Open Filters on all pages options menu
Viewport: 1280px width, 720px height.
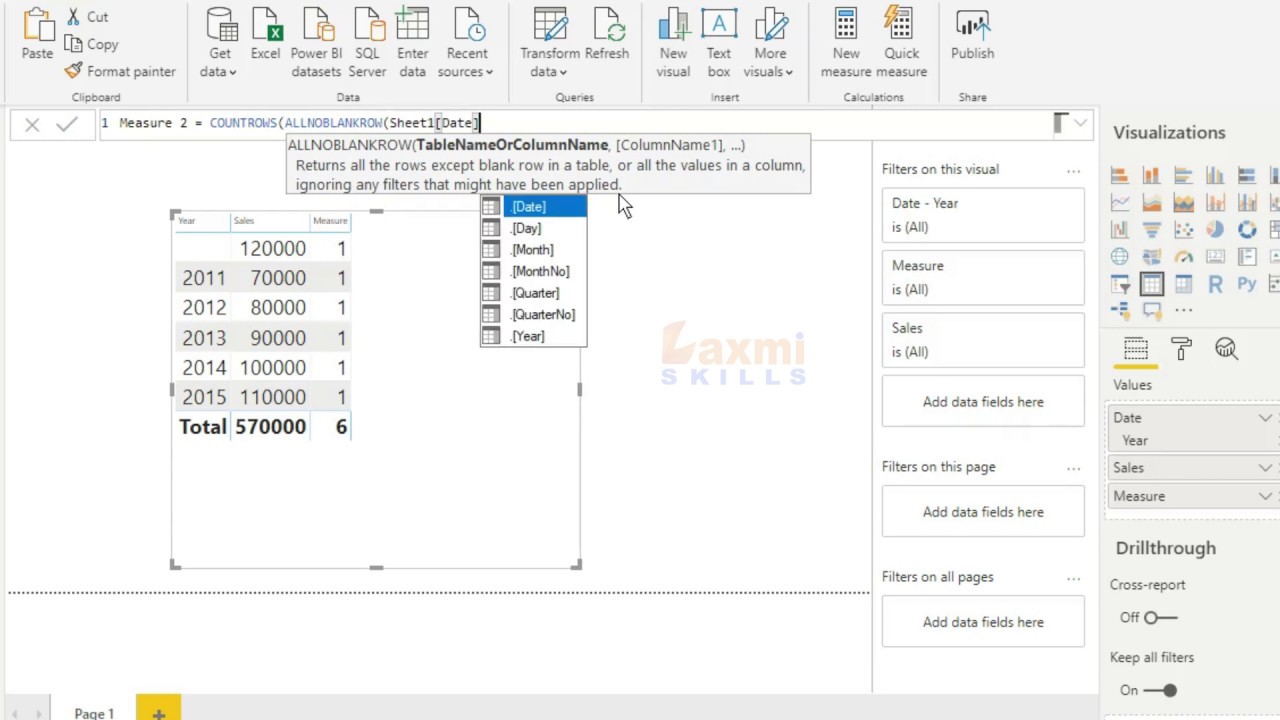1073,577
